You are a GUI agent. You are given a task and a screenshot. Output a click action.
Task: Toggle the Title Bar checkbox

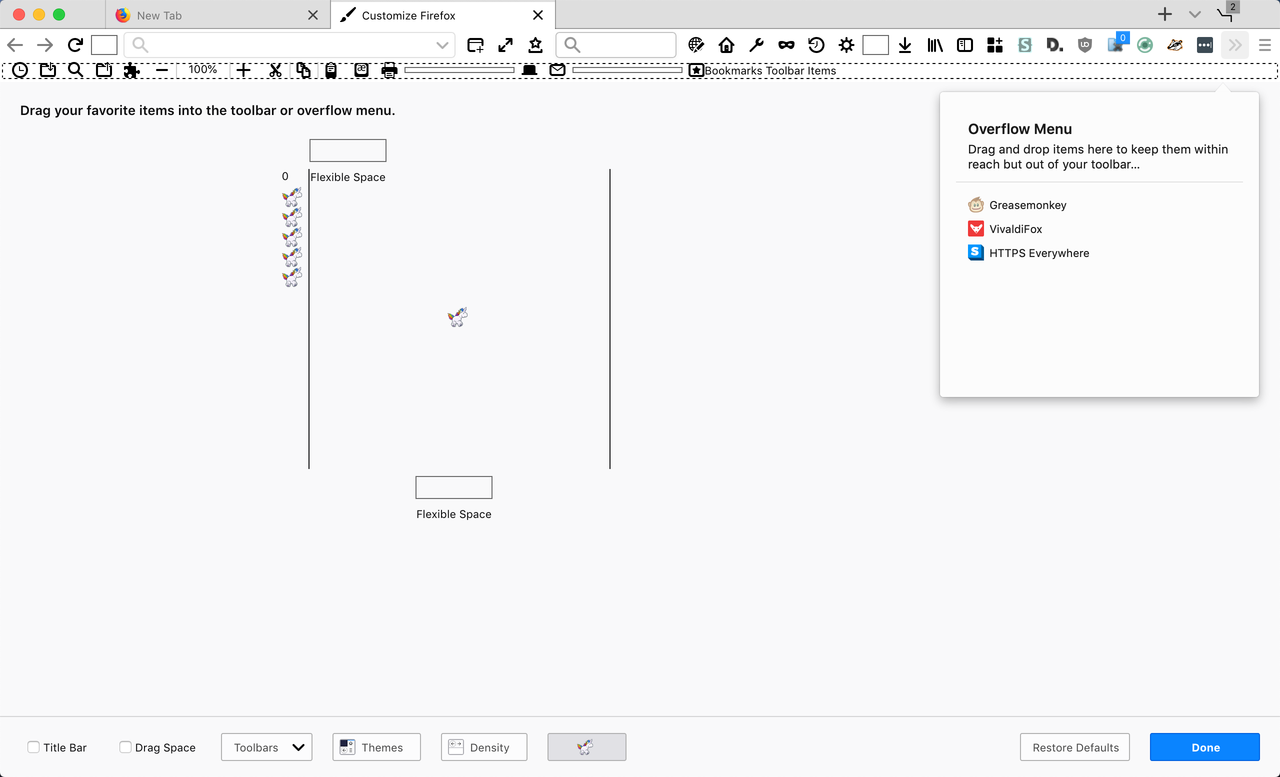[x=34, y=747]
